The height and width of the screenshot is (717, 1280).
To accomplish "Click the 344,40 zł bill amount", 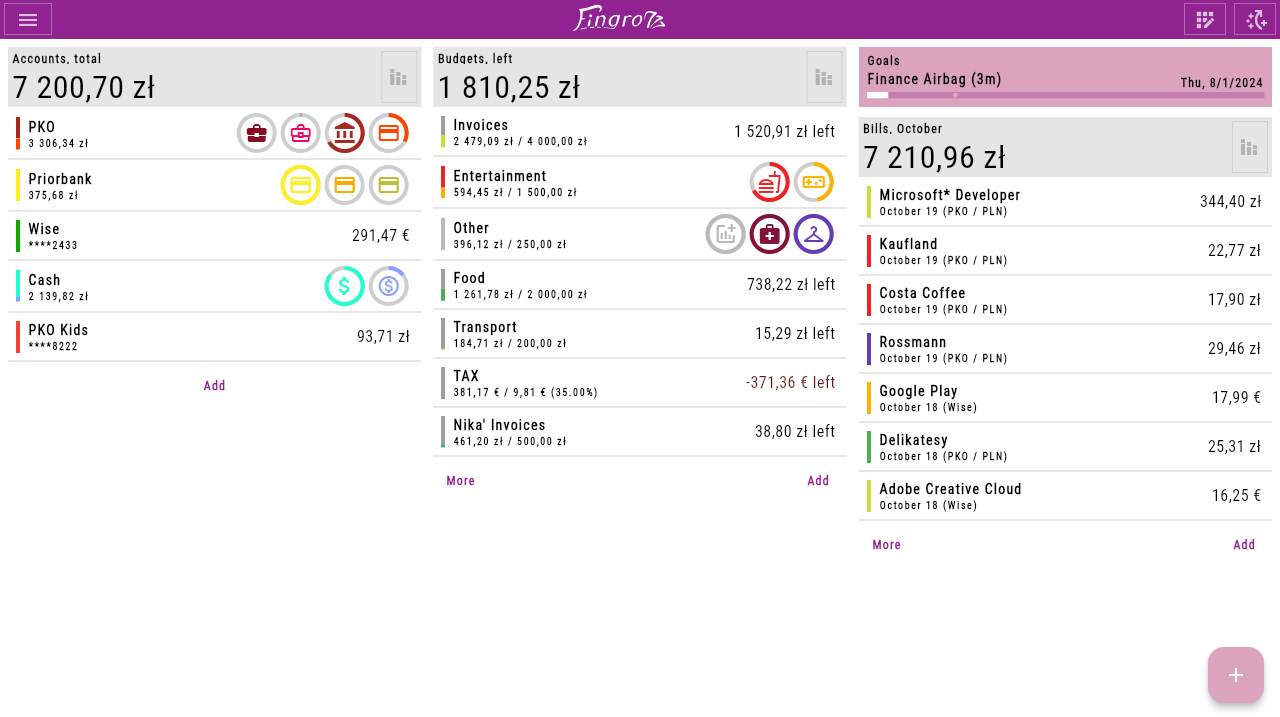I will tap(1231, 202).
